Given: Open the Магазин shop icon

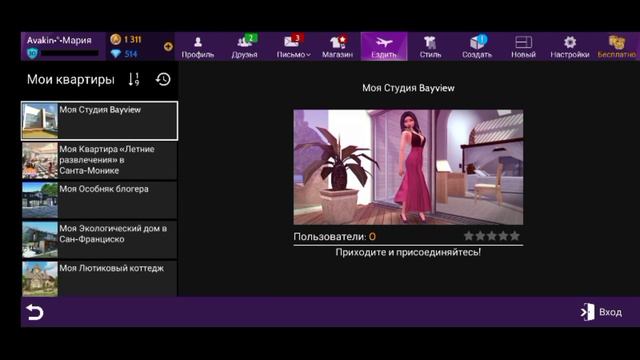Looking at the screenshot, I should (338, 47).
